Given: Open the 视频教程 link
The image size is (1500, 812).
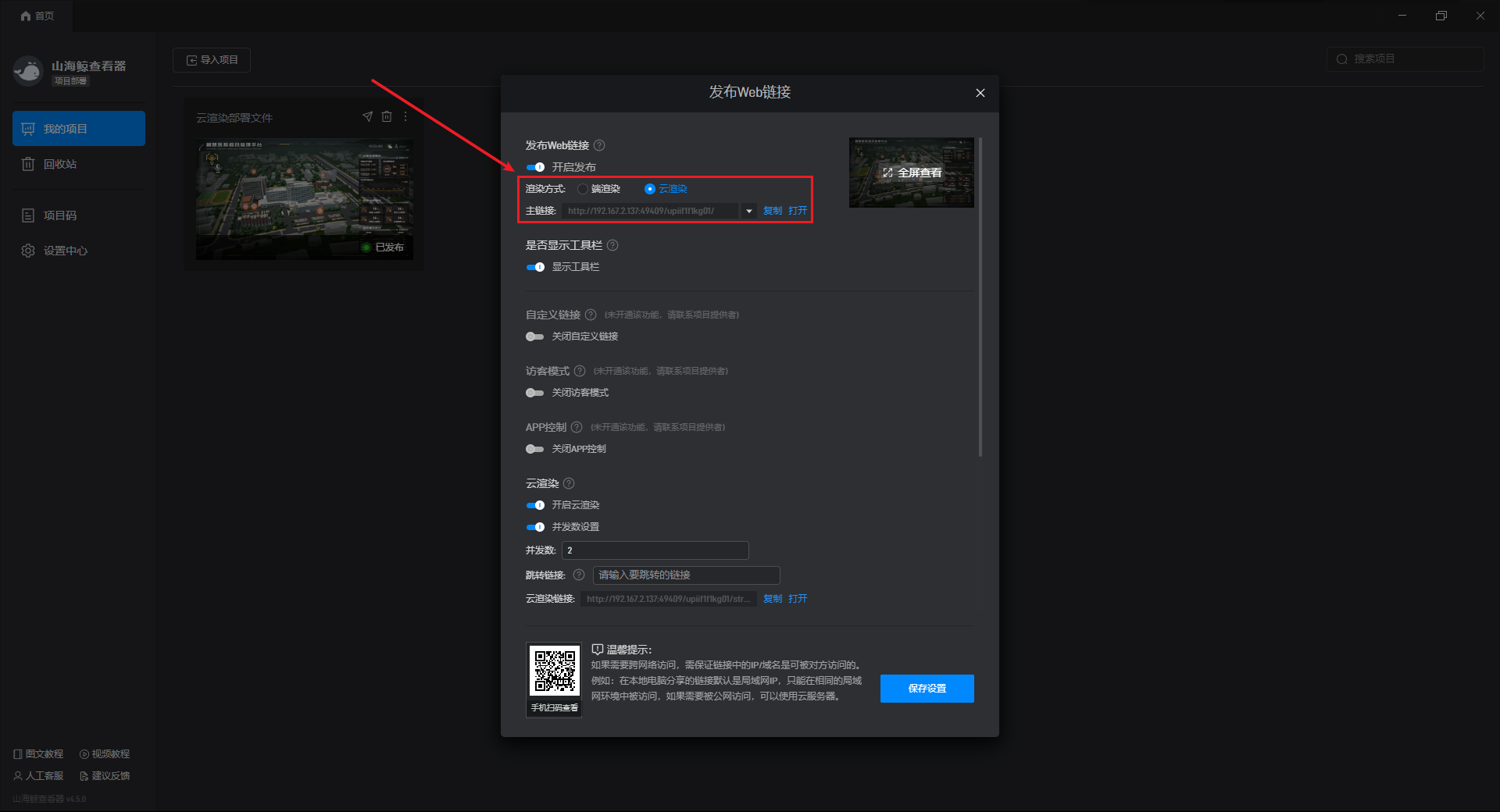Looking at the screenshot, I should pyautogui.click(x=105, y=754).
